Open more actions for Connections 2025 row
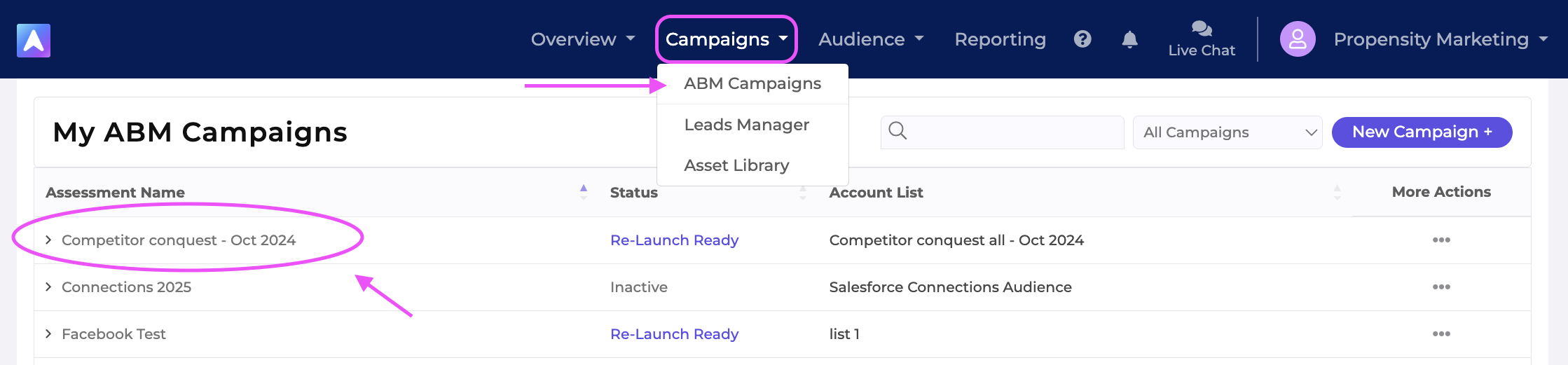Viewport: 1568px width, 365px height. (x=1441, y=287)
